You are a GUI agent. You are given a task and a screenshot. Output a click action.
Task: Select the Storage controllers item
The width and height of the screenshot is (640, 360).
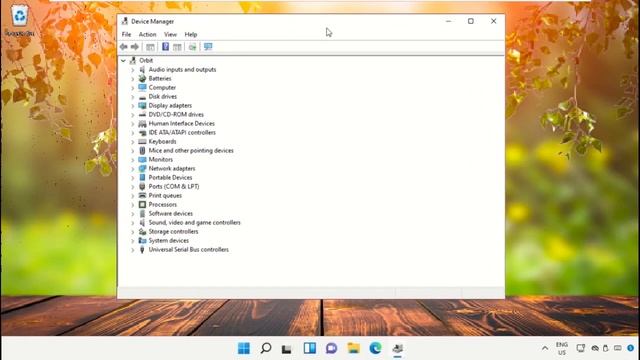tap(173, 231)
